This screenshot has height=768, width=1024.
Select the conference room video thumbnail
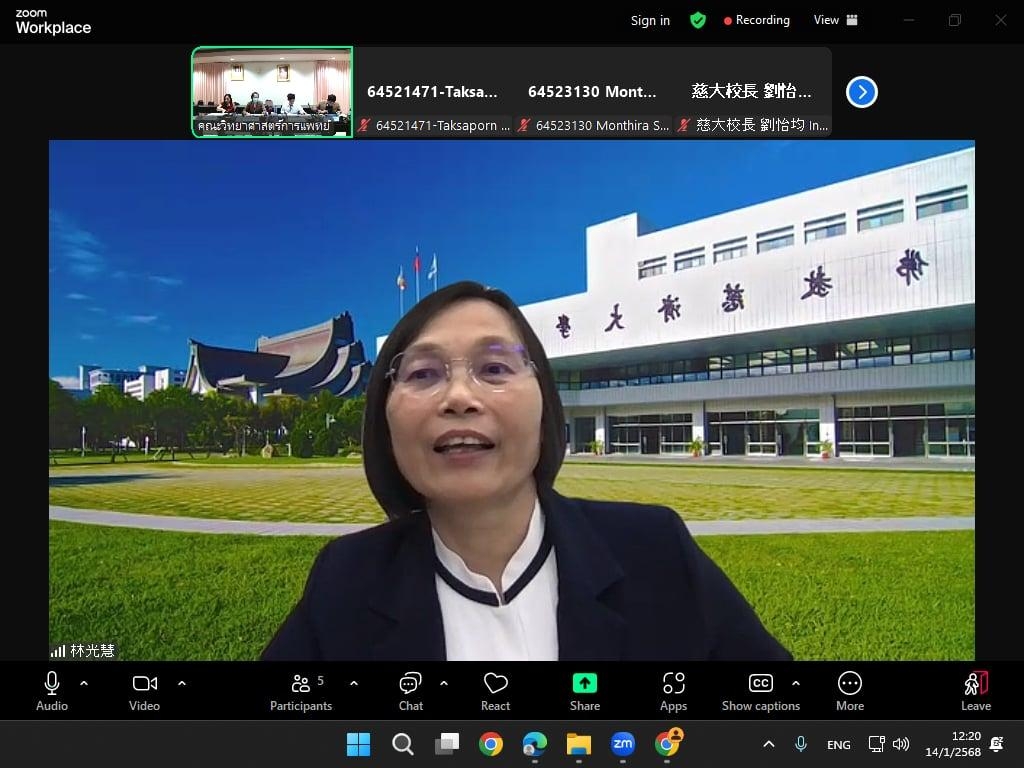click(272, 92)
